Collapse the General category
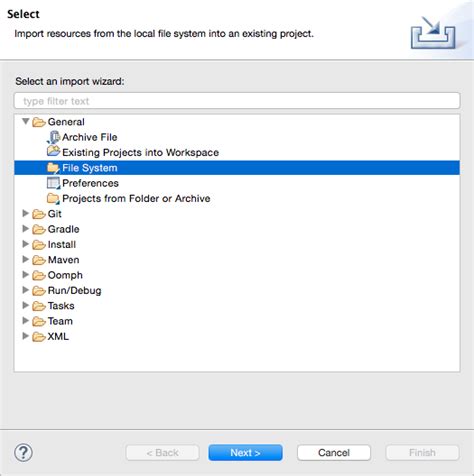This screenshot has width=474, height=476. [26, 121]
